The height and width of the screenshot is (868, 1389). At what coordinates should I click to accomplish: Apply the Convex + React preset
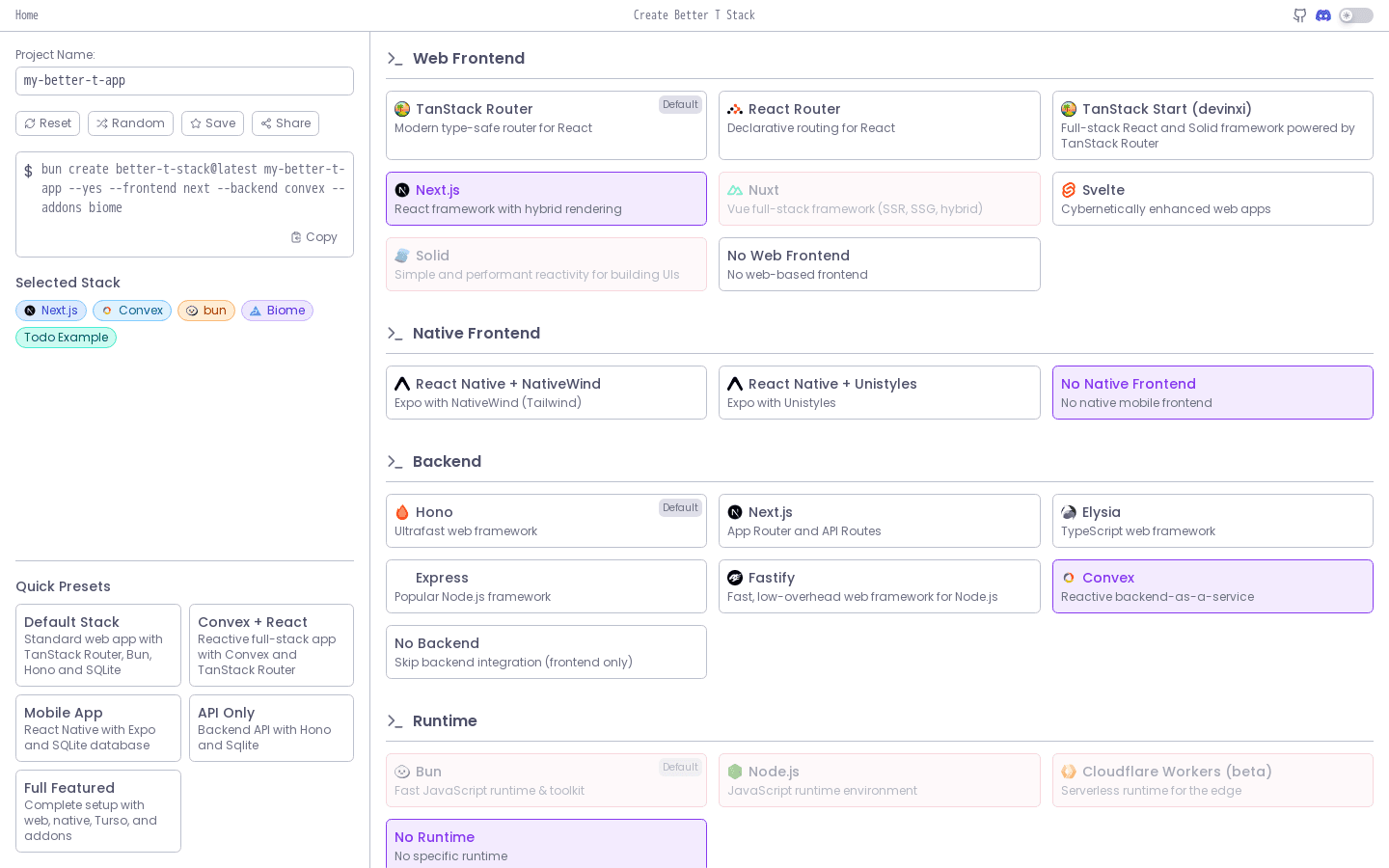(271, 645)
